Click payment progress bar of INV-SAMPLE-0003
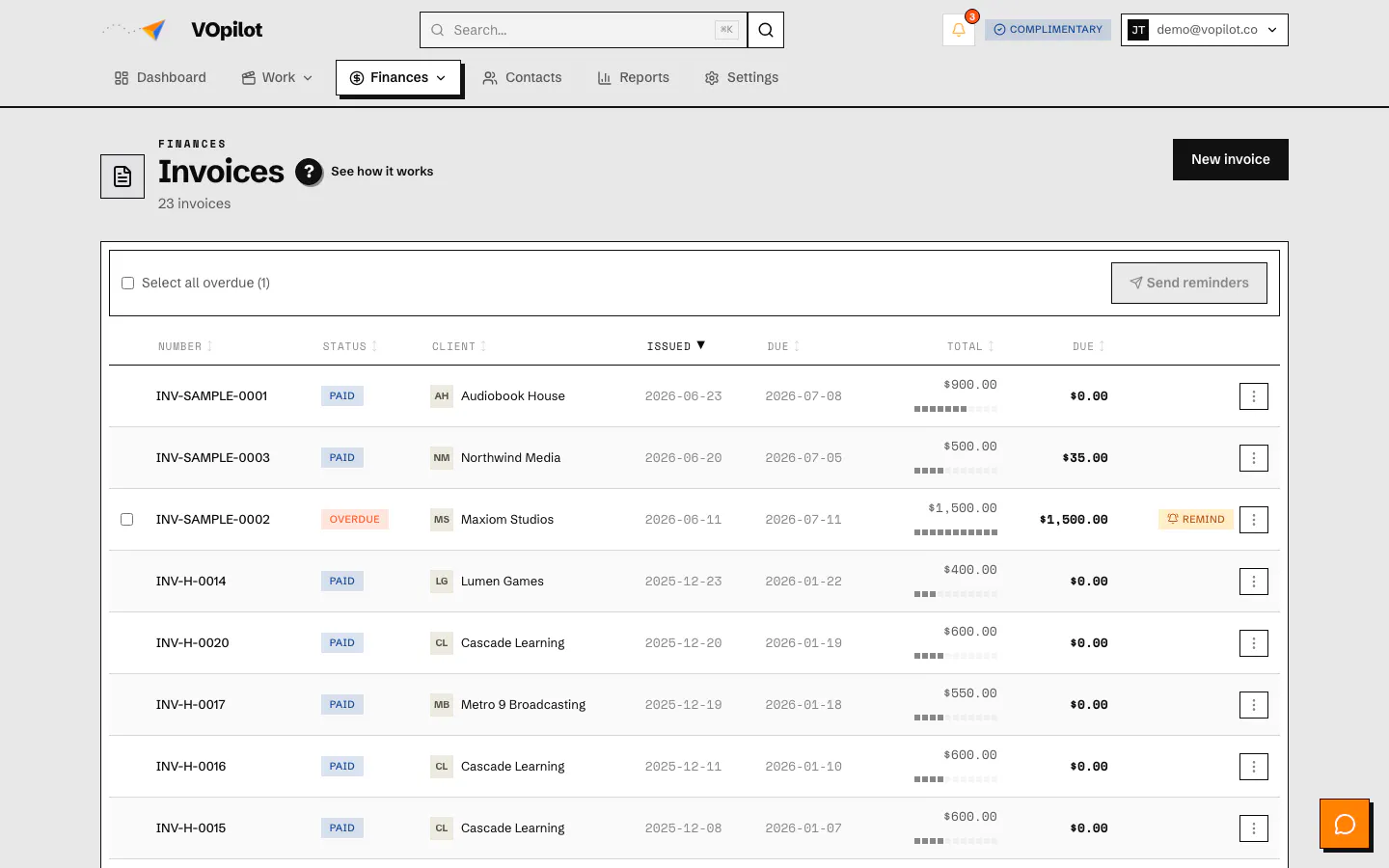The width and height of the screenshot is (1389, 868). coord(956,472)
